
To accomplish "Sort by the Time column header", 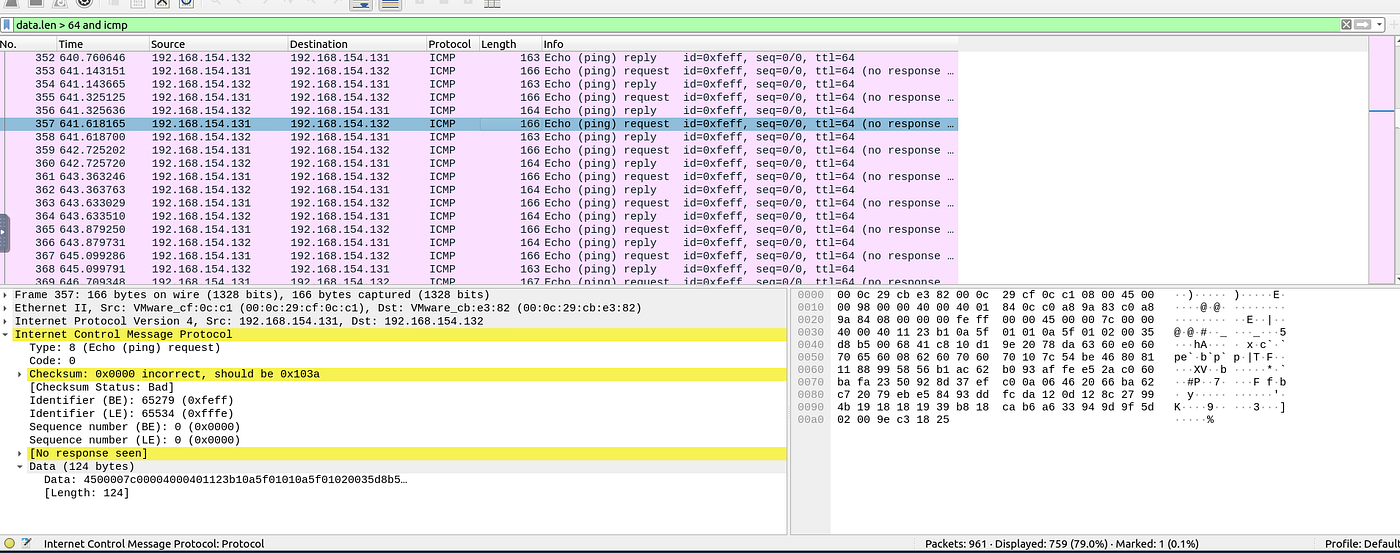I will [102, 44].
